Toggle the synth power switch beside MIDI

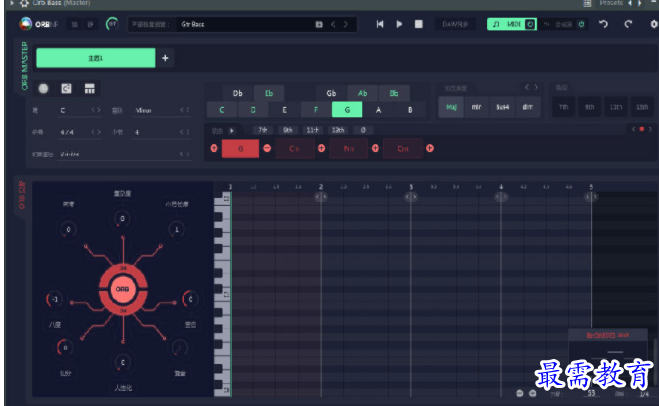click(x=581, y=24)
